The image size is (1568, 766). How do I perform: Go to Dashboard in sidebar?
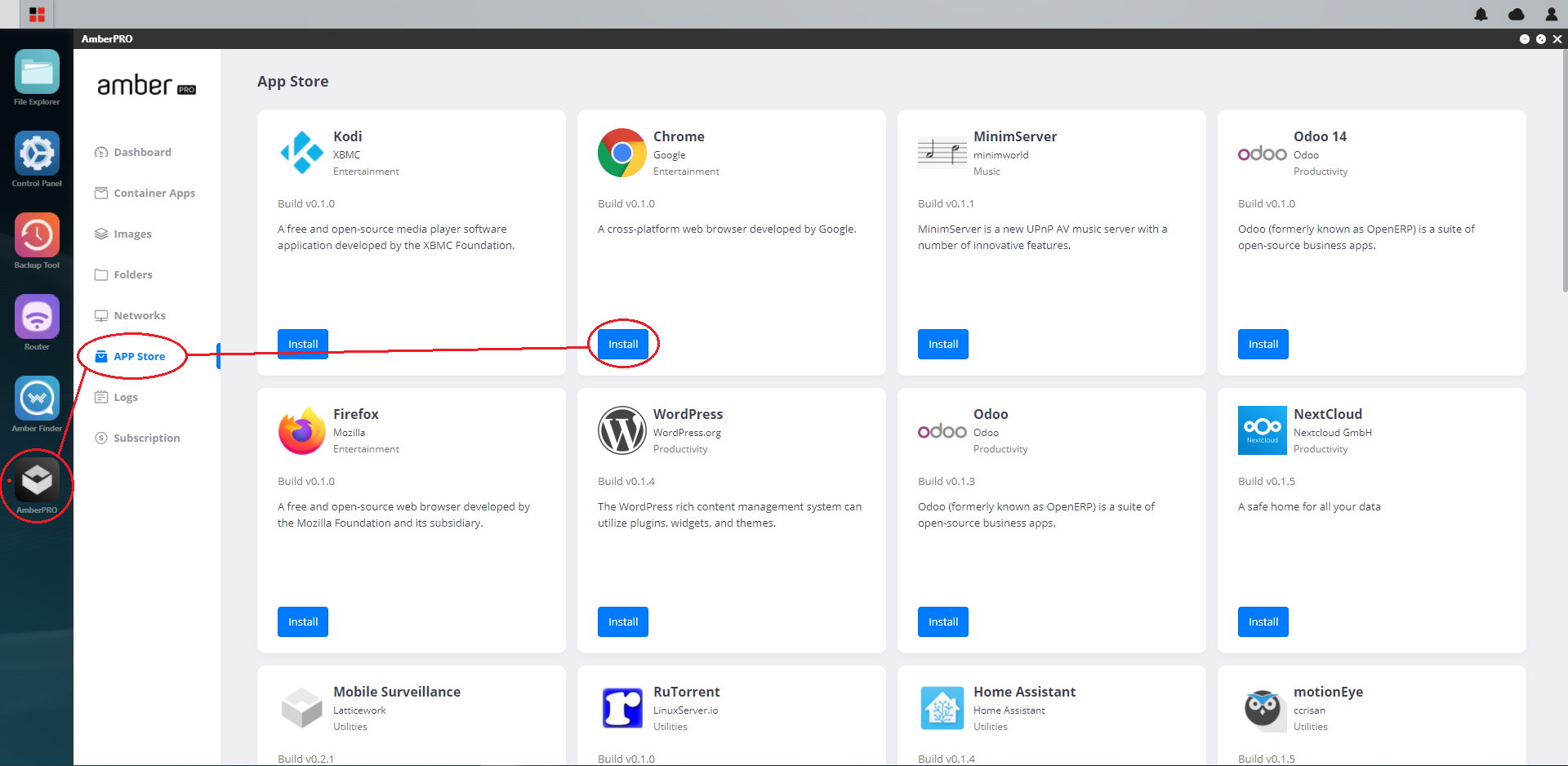tap(133, 152)
